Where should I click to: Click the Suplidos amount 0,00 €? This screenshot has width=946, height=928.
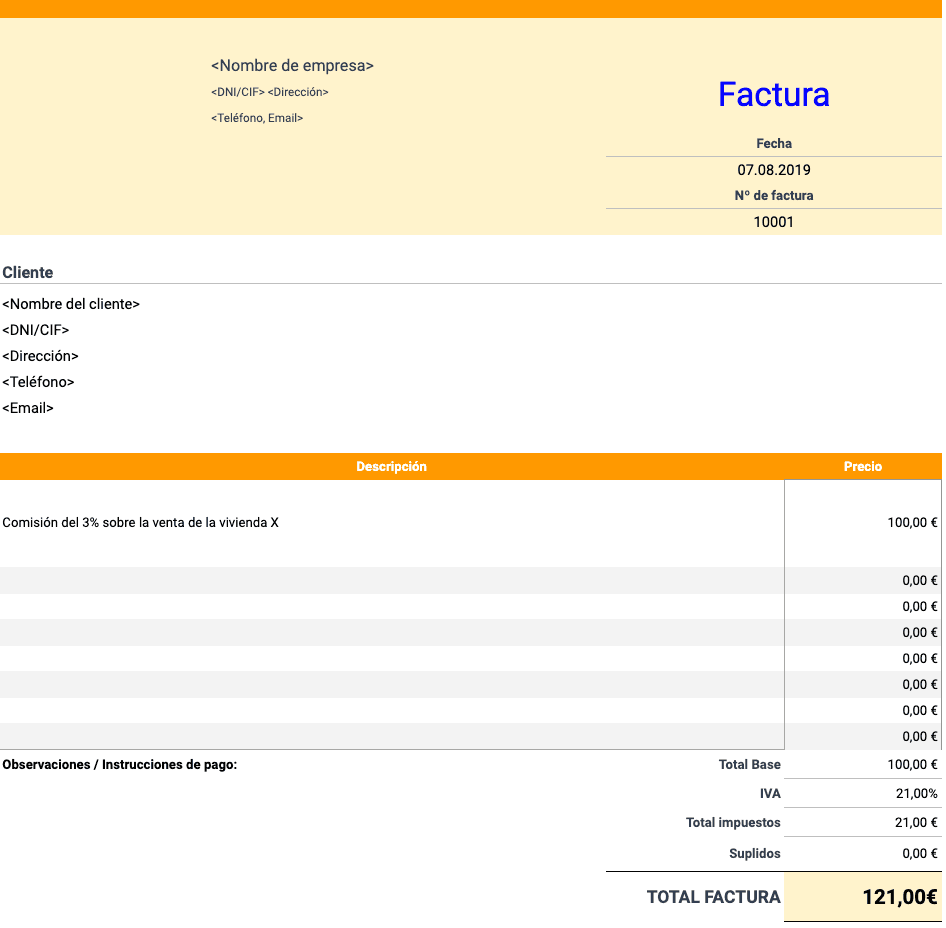920,853
